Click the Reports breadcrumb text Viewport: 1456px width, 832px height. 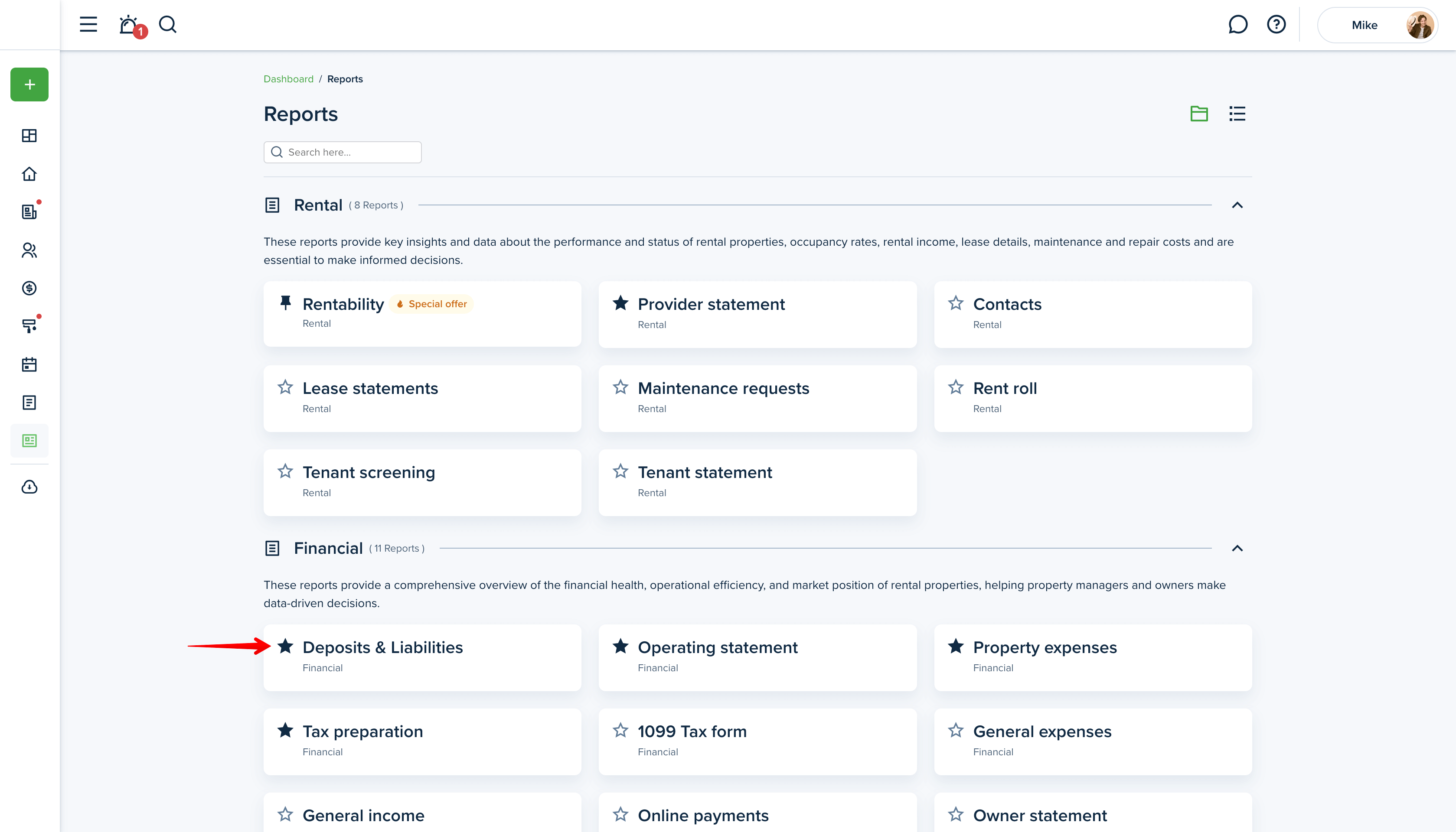pyautogui.click(x=345, y=79)
